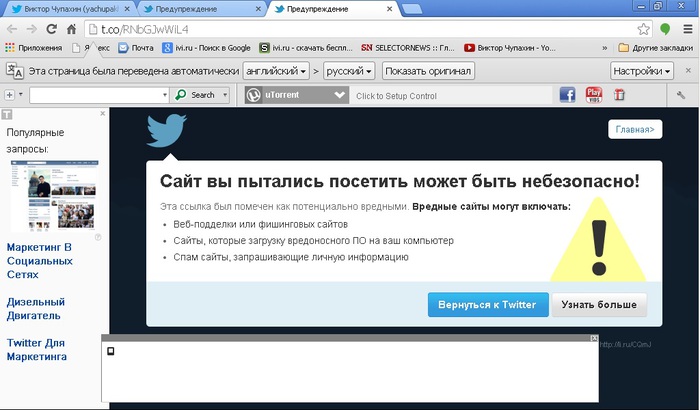Image resolution: width=700 pixels, height=410 pixels.
Task: Click Показать оригинал button
Action: point(428,71)
